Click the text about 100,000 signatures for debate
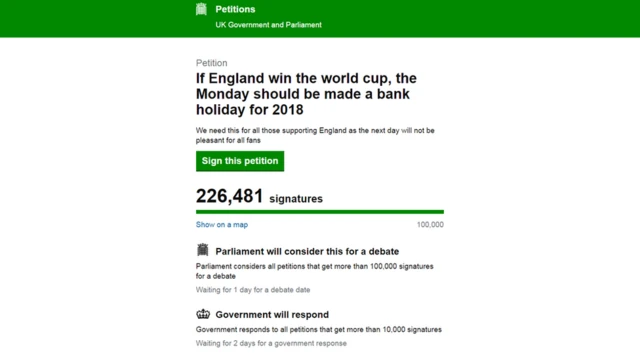This screenshot has height=360, width=640. tap(315, 271)
